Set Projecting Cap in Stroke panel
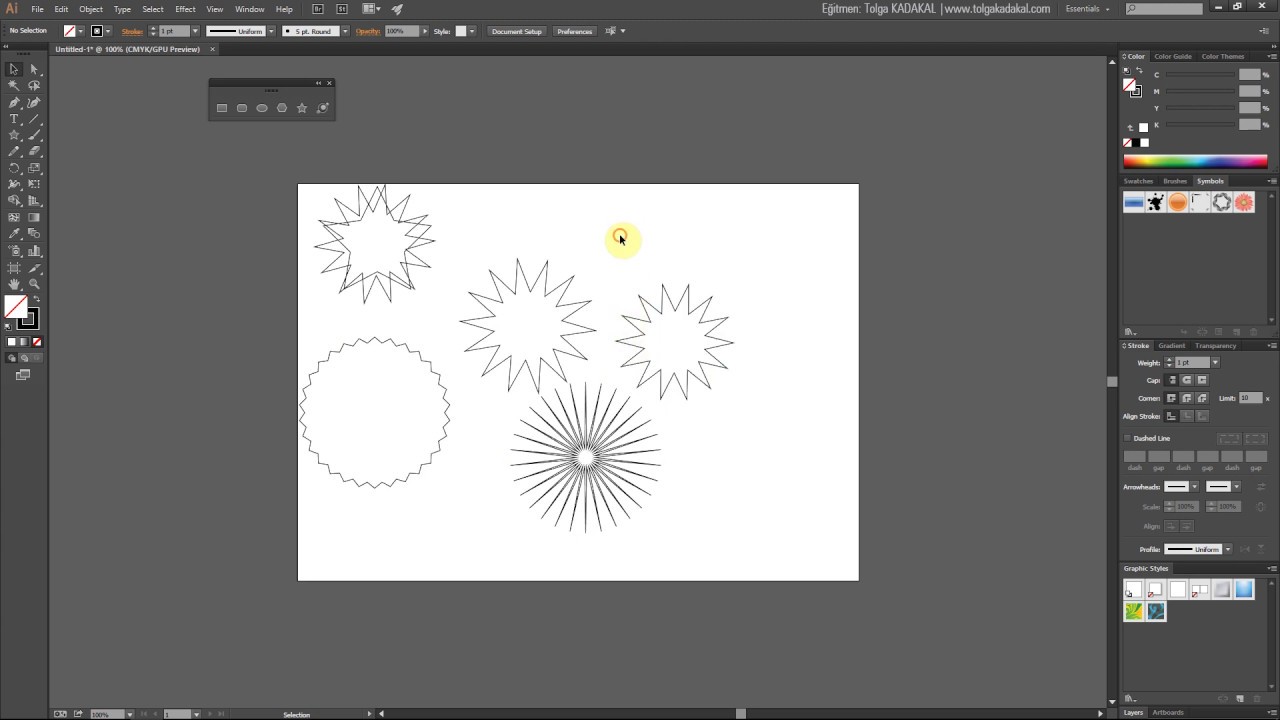Viewport: 1280px width, 720px height. point(1202,380)
